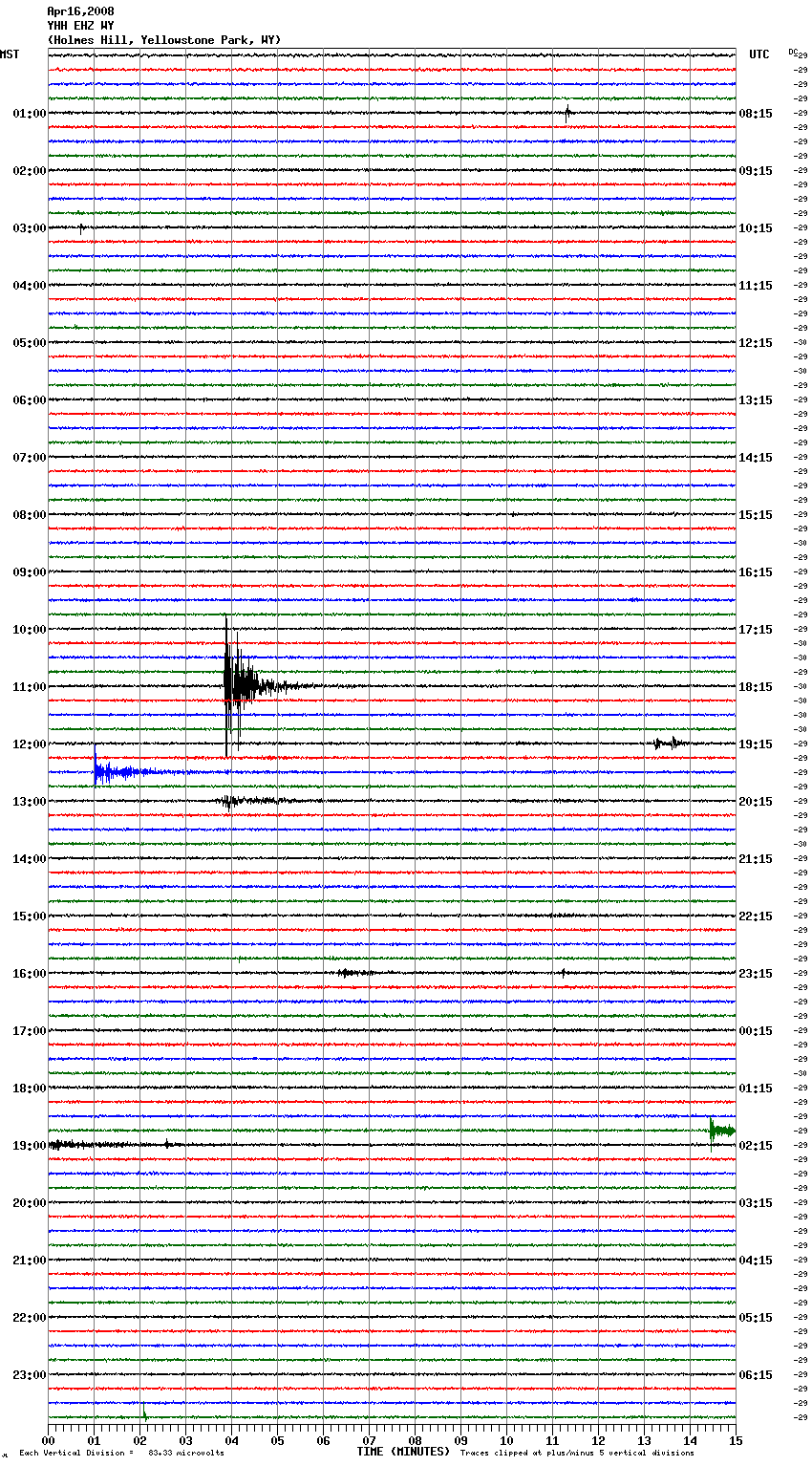Click the MST axis header
Screen dimensions: 812x1466
click(10, 54)
